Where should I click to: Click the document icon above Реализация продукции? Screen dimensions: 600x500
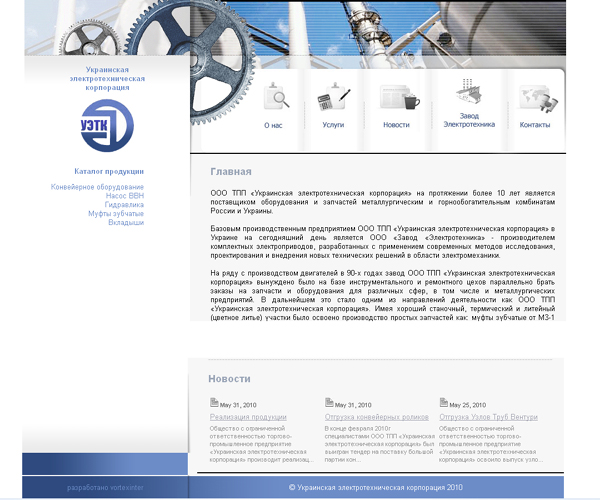pos(214,404)
